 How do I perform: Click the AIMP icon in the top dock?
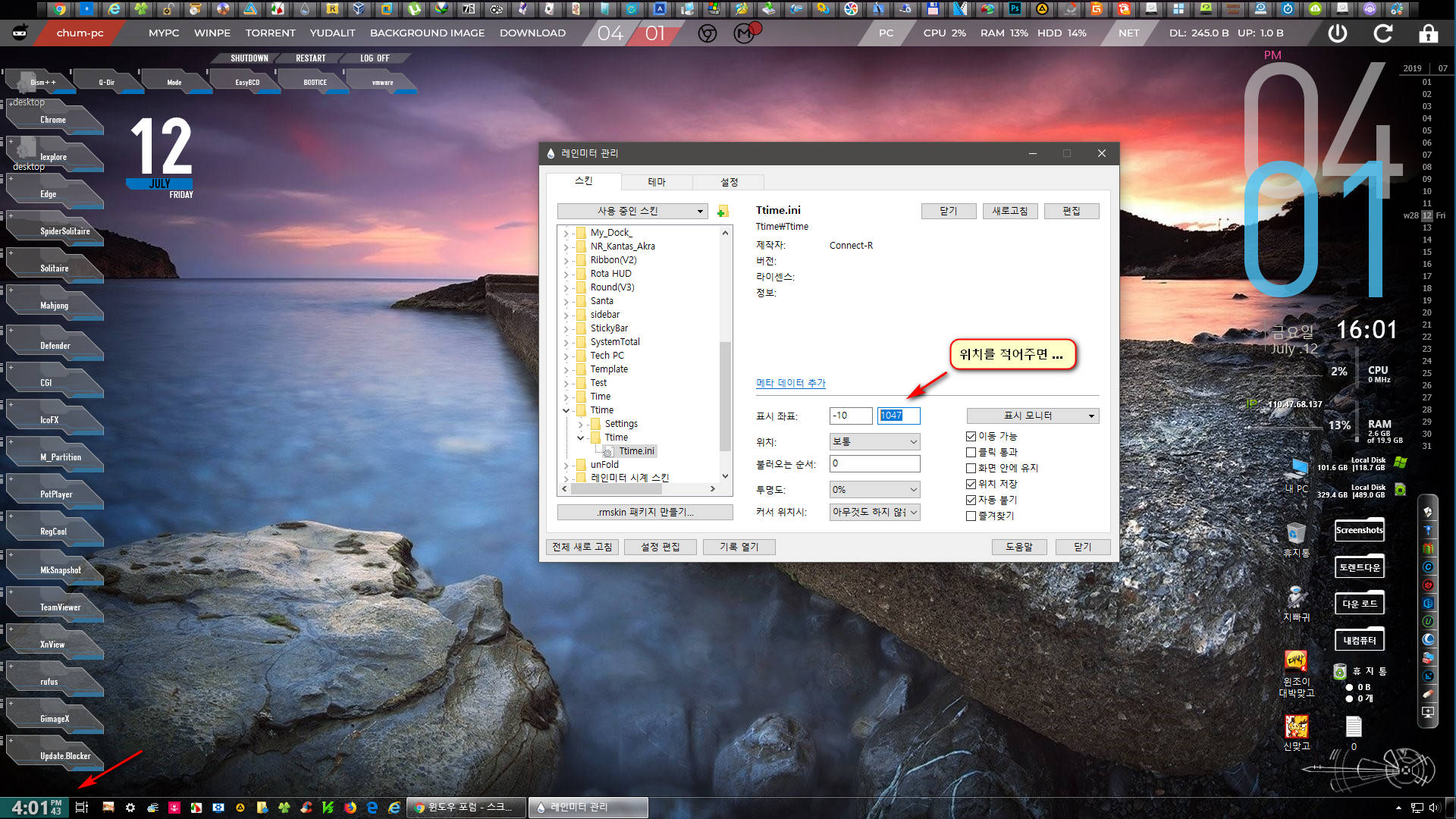pyautogui.click(x=1042, y=9)
